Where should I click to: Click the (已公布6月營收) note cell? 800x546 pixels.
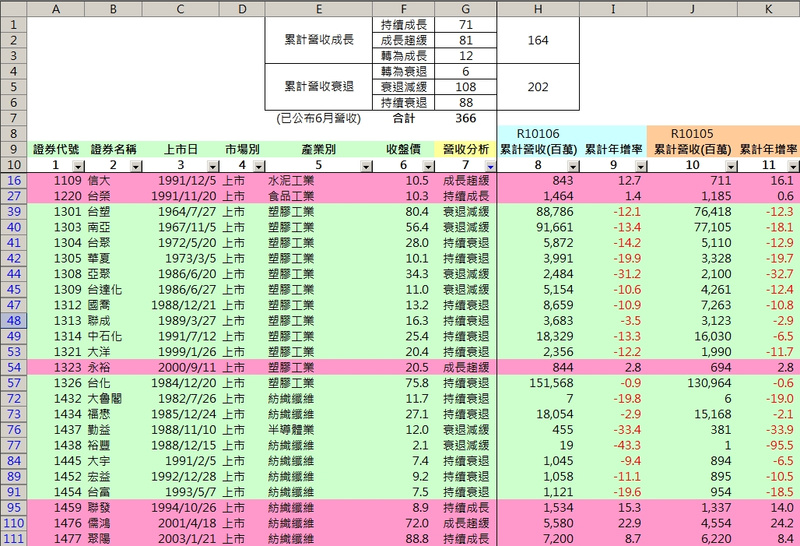[x=319, y=118]
